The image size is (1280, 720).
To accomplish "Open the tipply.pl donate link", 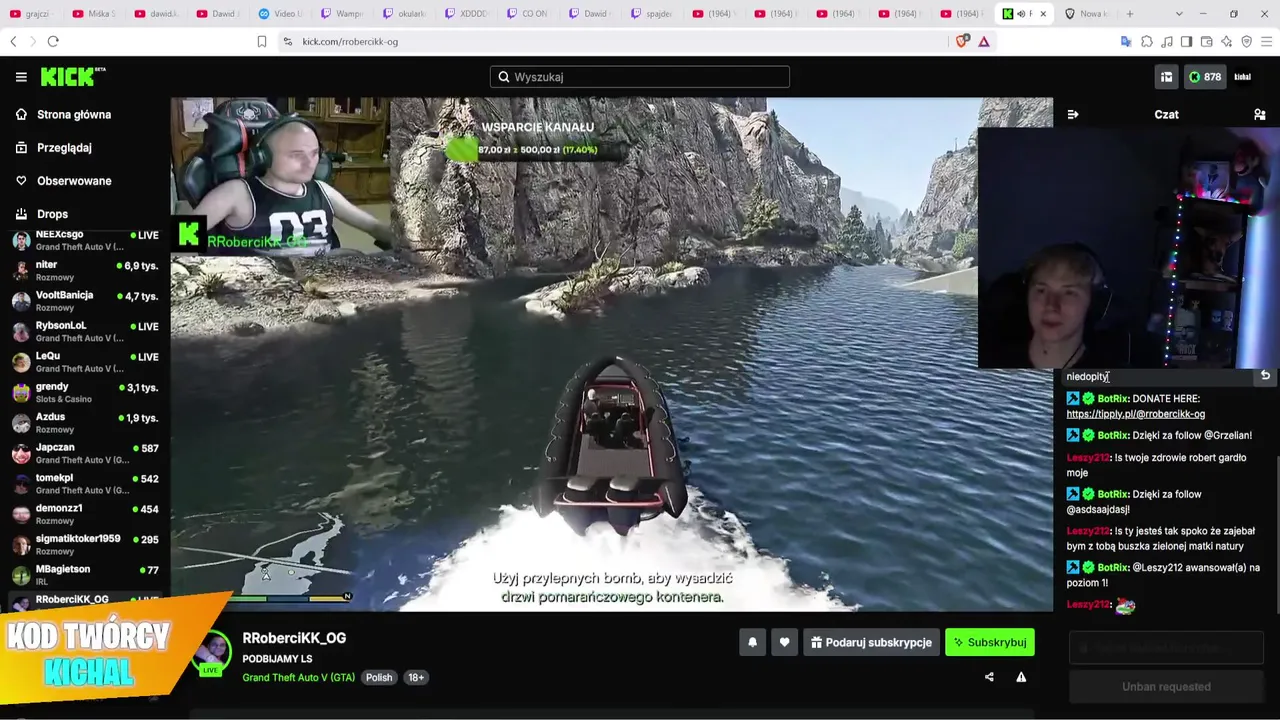I will tap(1135, 414).
